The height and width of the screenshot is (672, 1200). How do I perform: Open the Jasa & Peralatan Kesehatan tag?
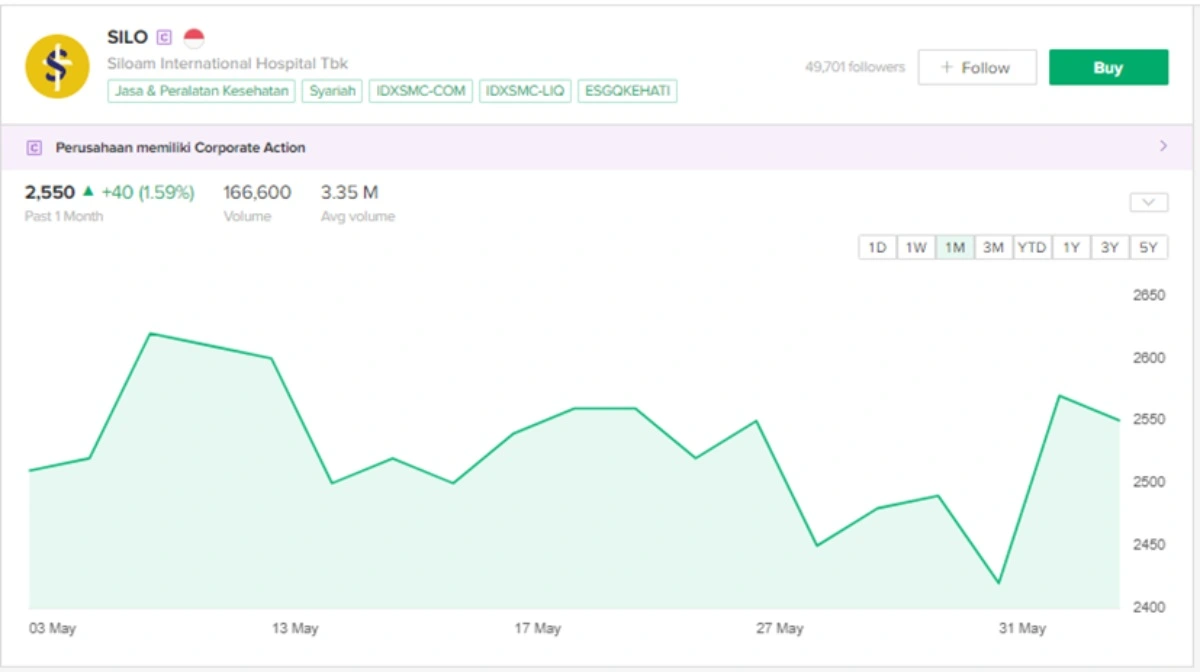tap(201, 91)
